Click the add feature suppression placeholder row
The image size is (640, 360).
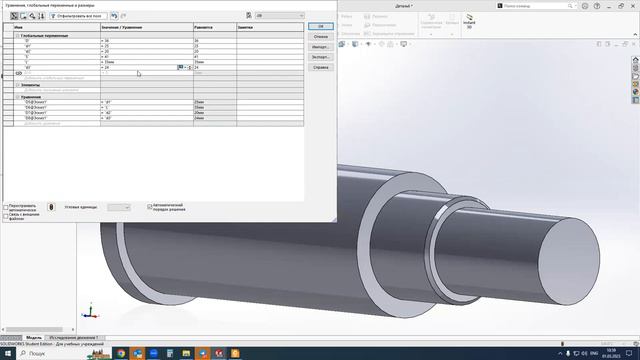(x=57, y=90)
